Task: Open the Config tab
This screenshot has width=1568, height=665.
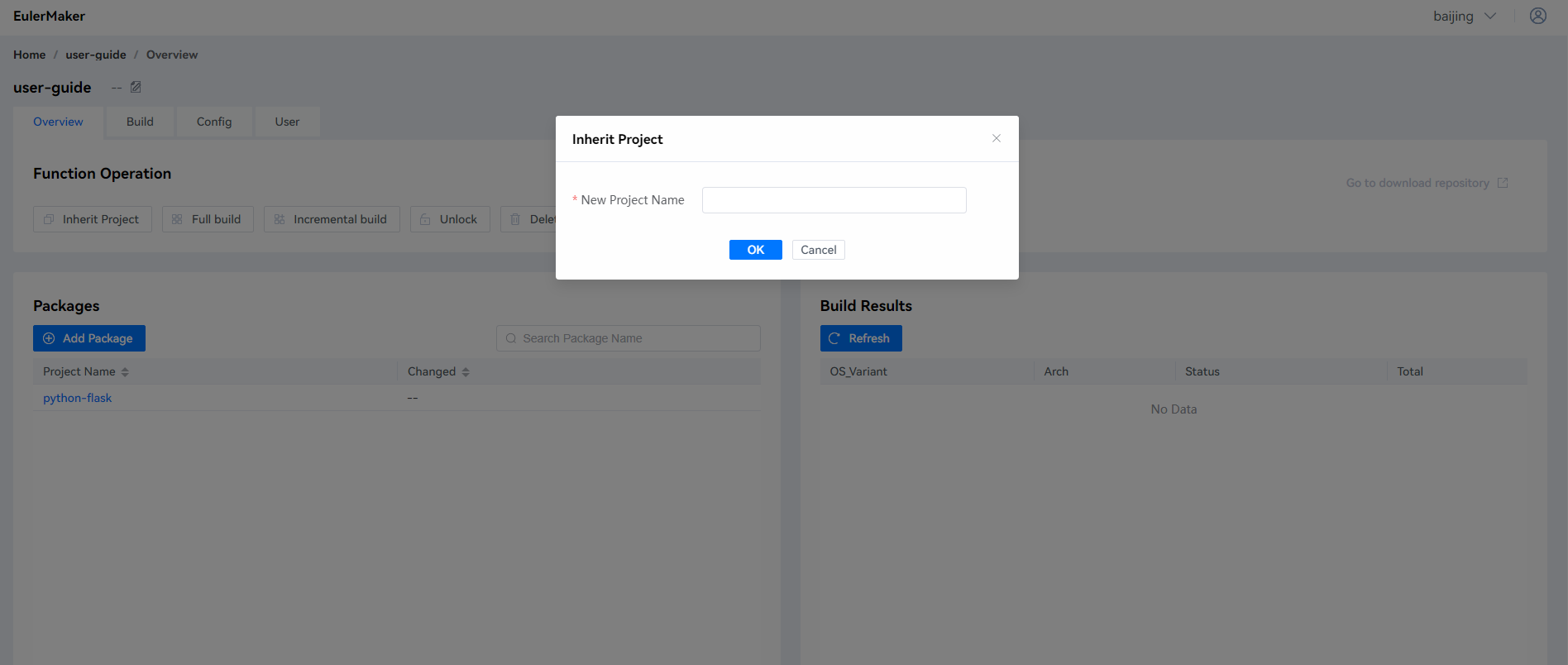Action: (213, 122)
